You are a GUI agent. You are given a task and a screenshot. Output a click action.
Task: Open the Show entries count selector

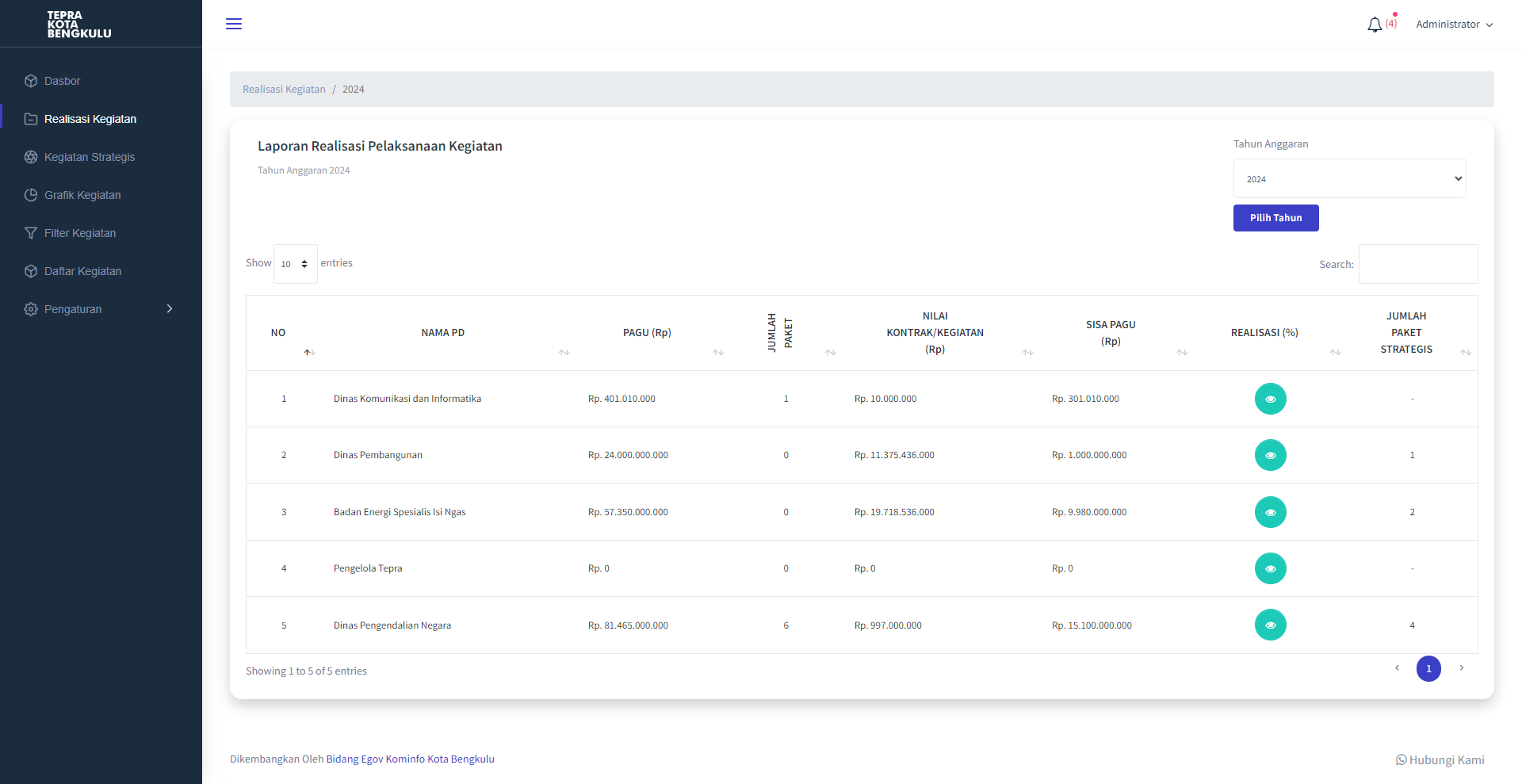tap(296, 264)
